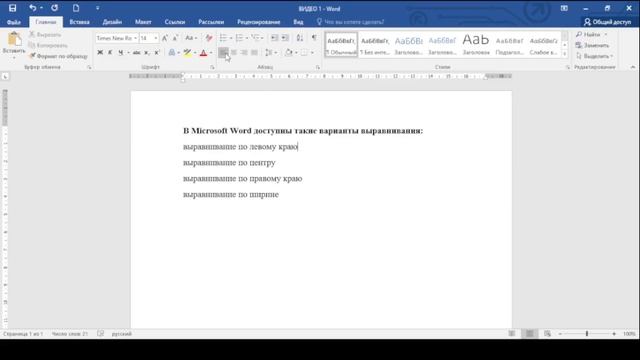Viewport: 640px width, 360px height.
Task: Adjust the zoom slider handle in status bar
Action: [587, 334]
